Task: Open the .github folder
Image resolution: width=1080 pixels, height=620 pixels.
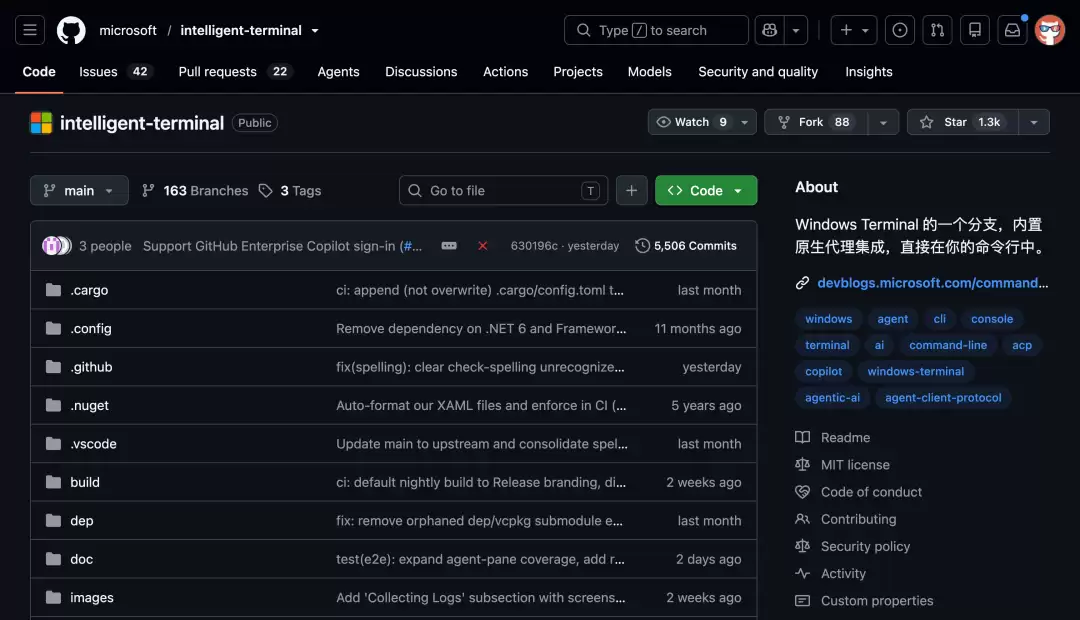Action: pyautogui.click(x=91, y=367)
